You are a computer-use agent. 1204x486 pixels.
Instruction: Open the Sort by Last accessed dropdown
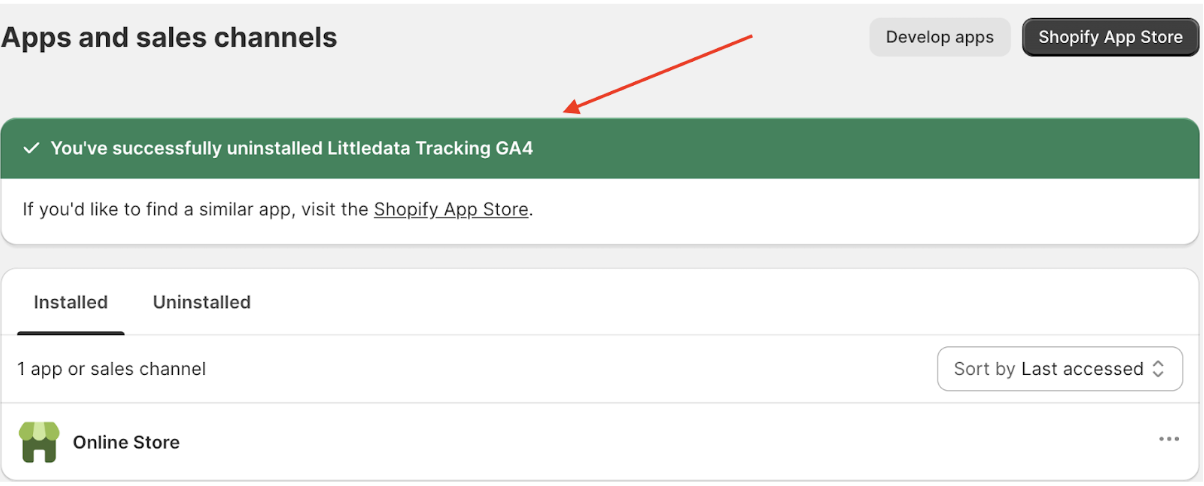coord(1060,369)
